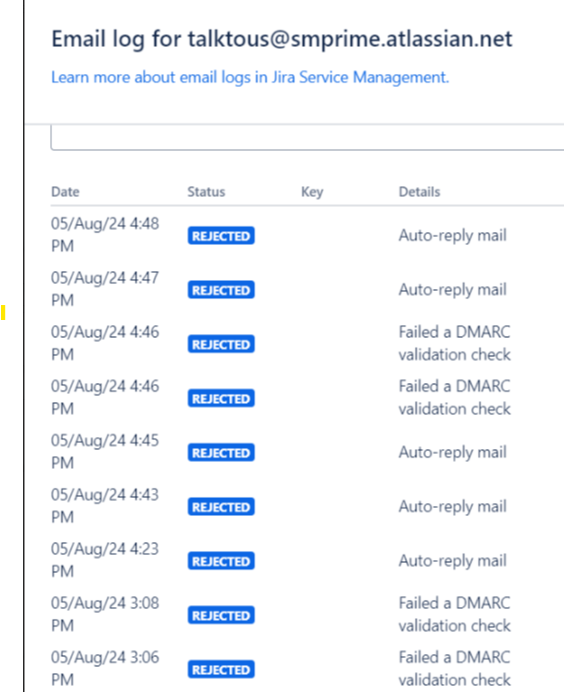The width and height of the screenshot is (564, 692).
Task: Click 'Failed a DMARC validation check' at 3:08 PM
Action: (x=455, y=614)
